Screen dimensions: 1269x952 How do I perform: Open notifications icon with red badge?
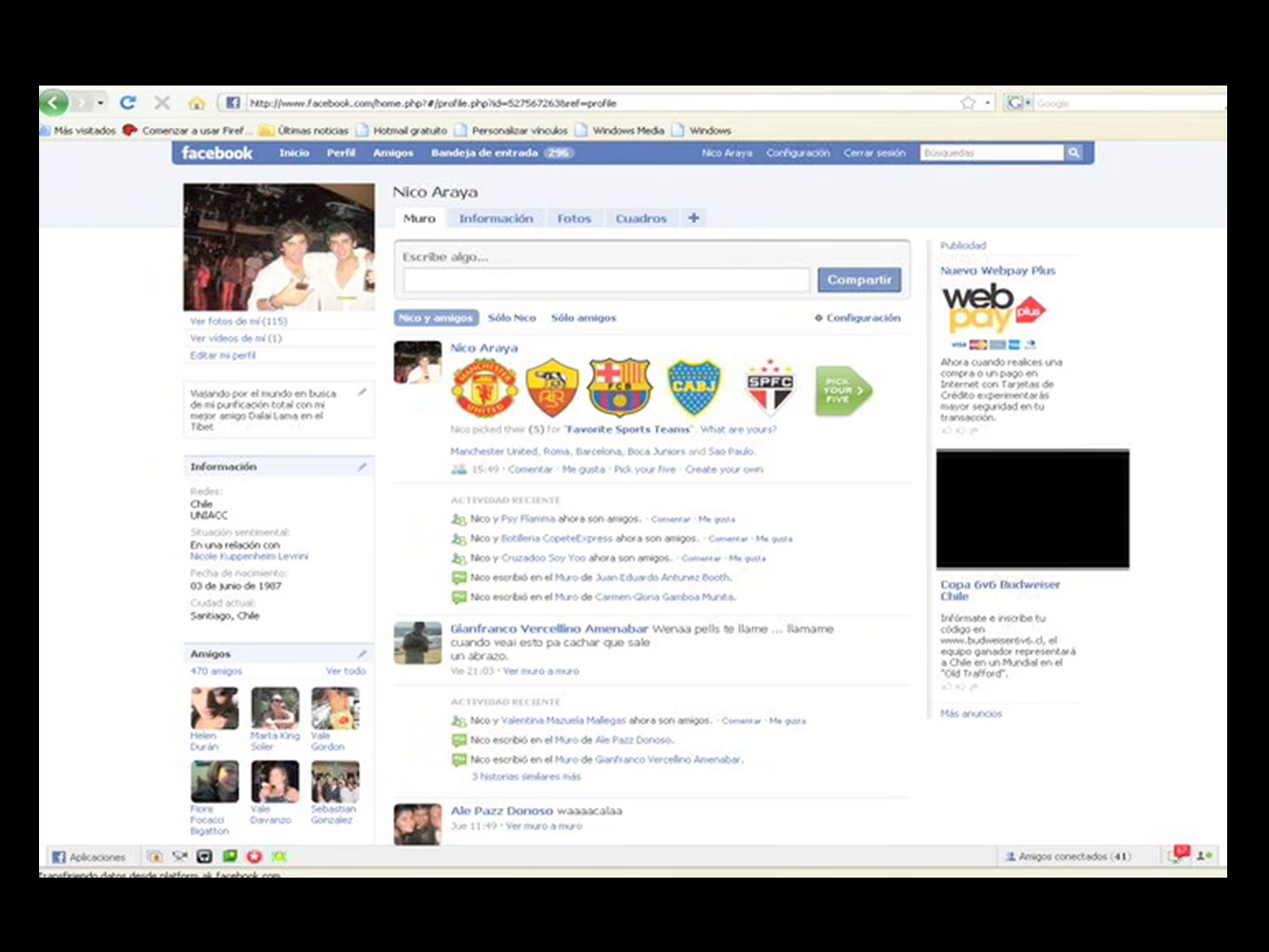1178,855
